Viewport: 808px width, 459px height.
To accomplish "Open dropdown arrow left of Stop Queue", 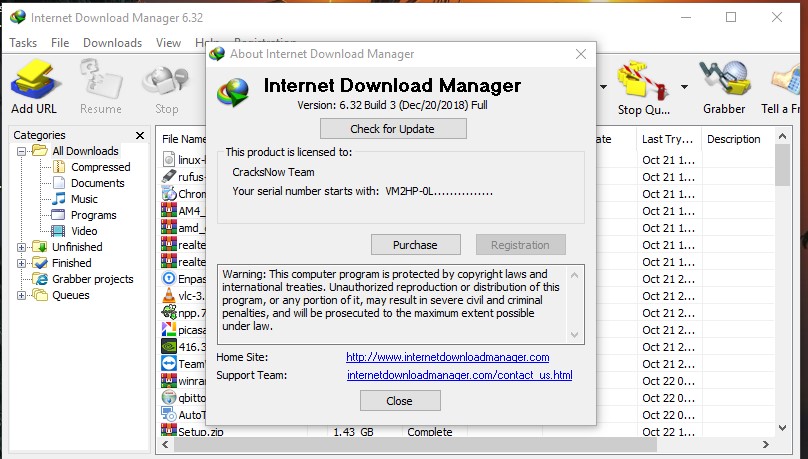I will click(x=603, y=87).
